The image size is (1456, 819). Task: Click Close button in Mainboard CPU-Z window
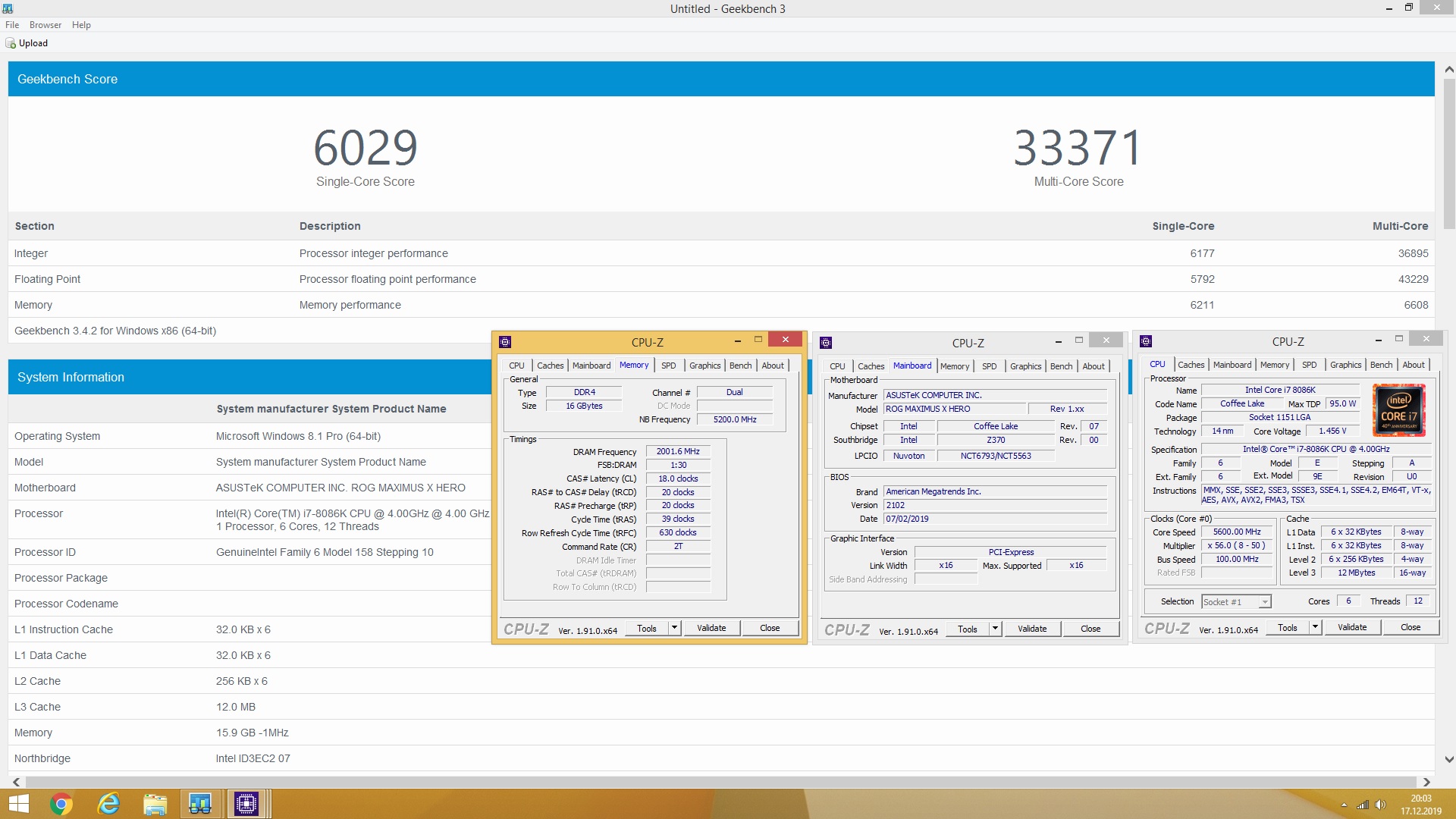pyautogui.click(x=1090, y=629)
